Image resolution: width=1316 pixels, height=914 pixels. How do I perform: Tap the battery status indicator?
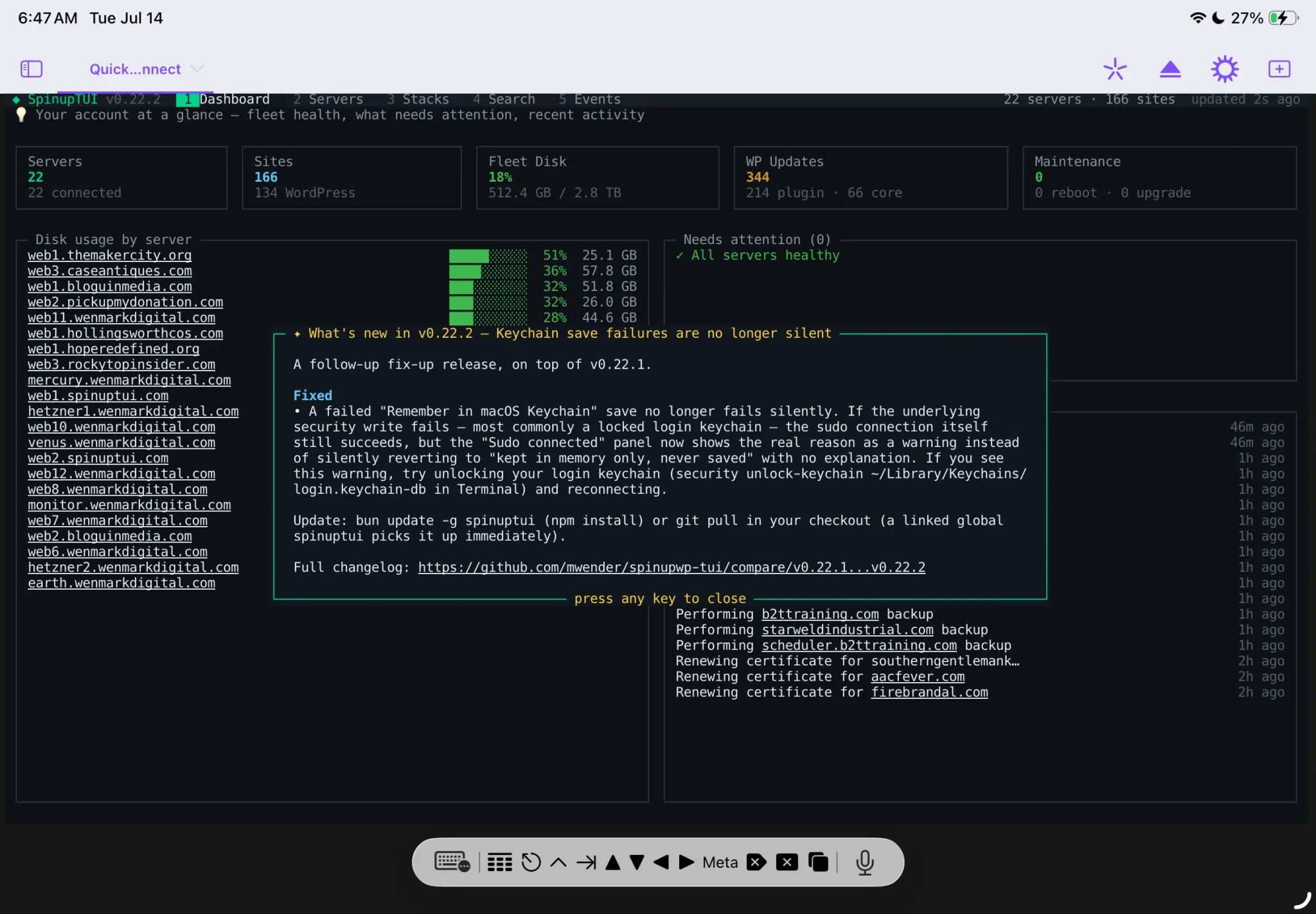pos(1283,18)
